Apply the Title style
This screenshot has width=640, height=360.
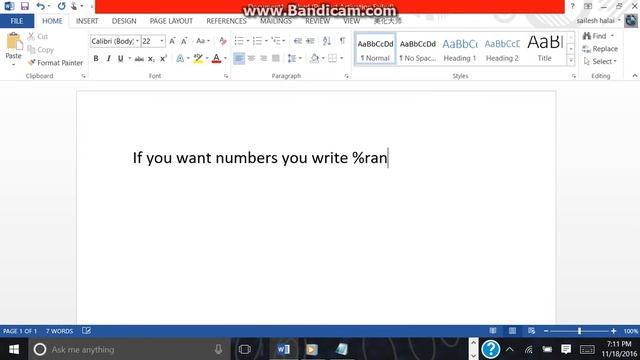coord(545,48)
